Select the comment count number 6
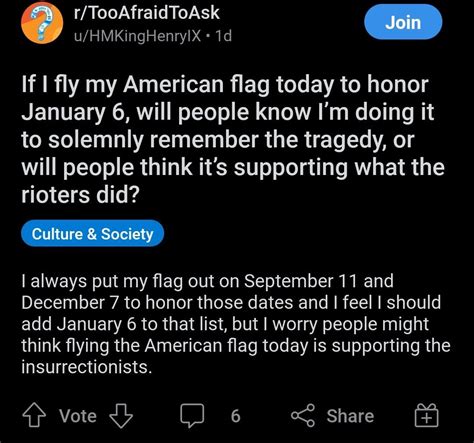Image resolution: width=474 pixels, height=443 pixels. click(x=235, y=416)
